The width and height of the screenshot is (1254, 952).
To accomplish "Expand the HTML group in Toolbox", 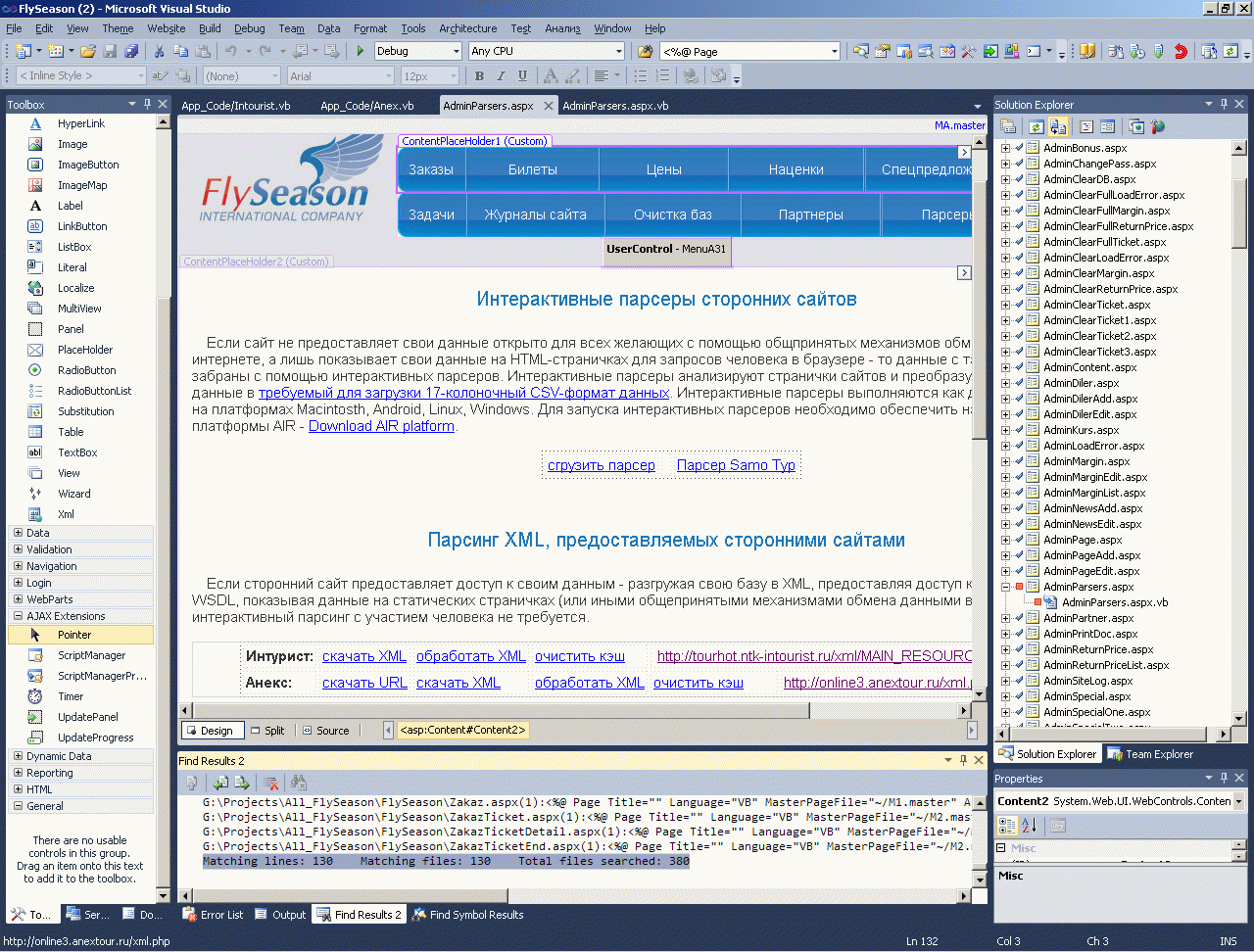I will tap(18, 789).
